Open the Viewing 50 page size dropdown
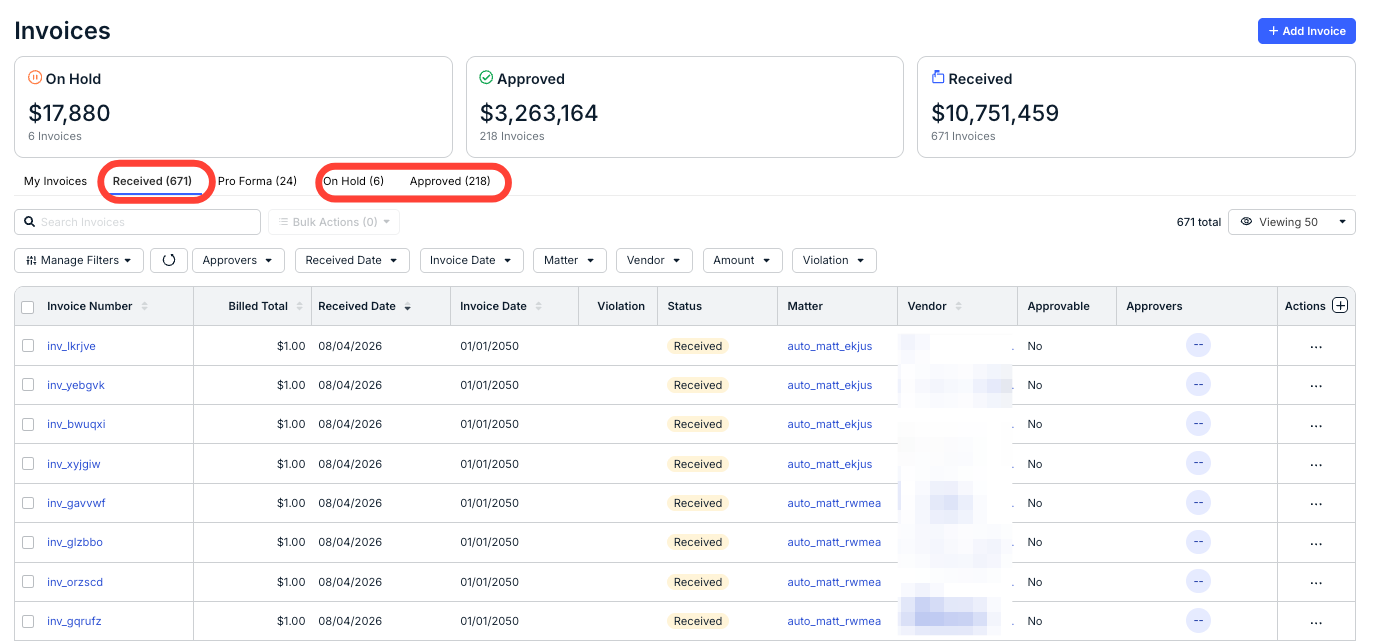Viewport: 1373px width, 641px height. click(x=1292, y=222)
